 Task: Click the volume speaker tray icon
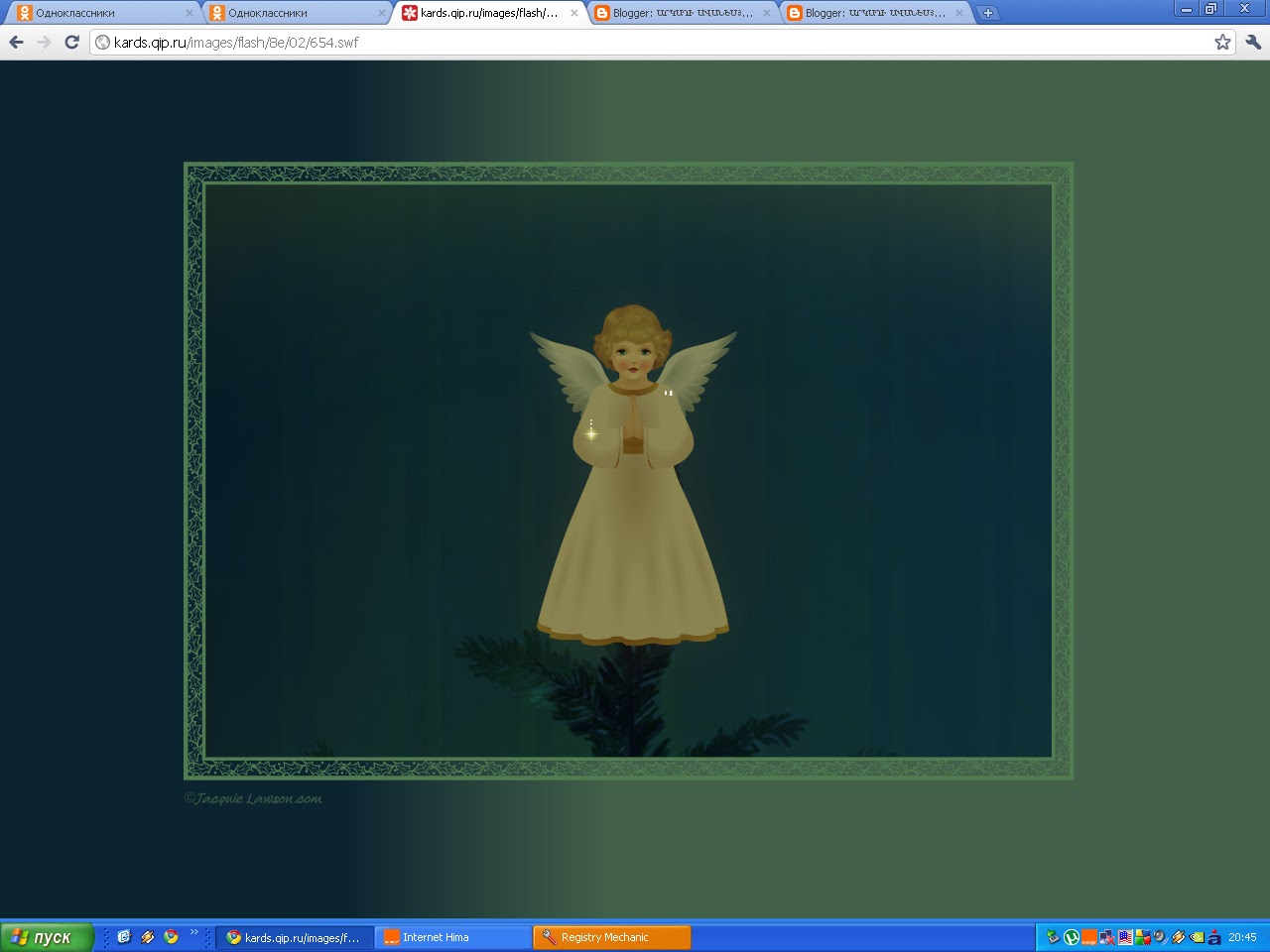[1160, 937]
